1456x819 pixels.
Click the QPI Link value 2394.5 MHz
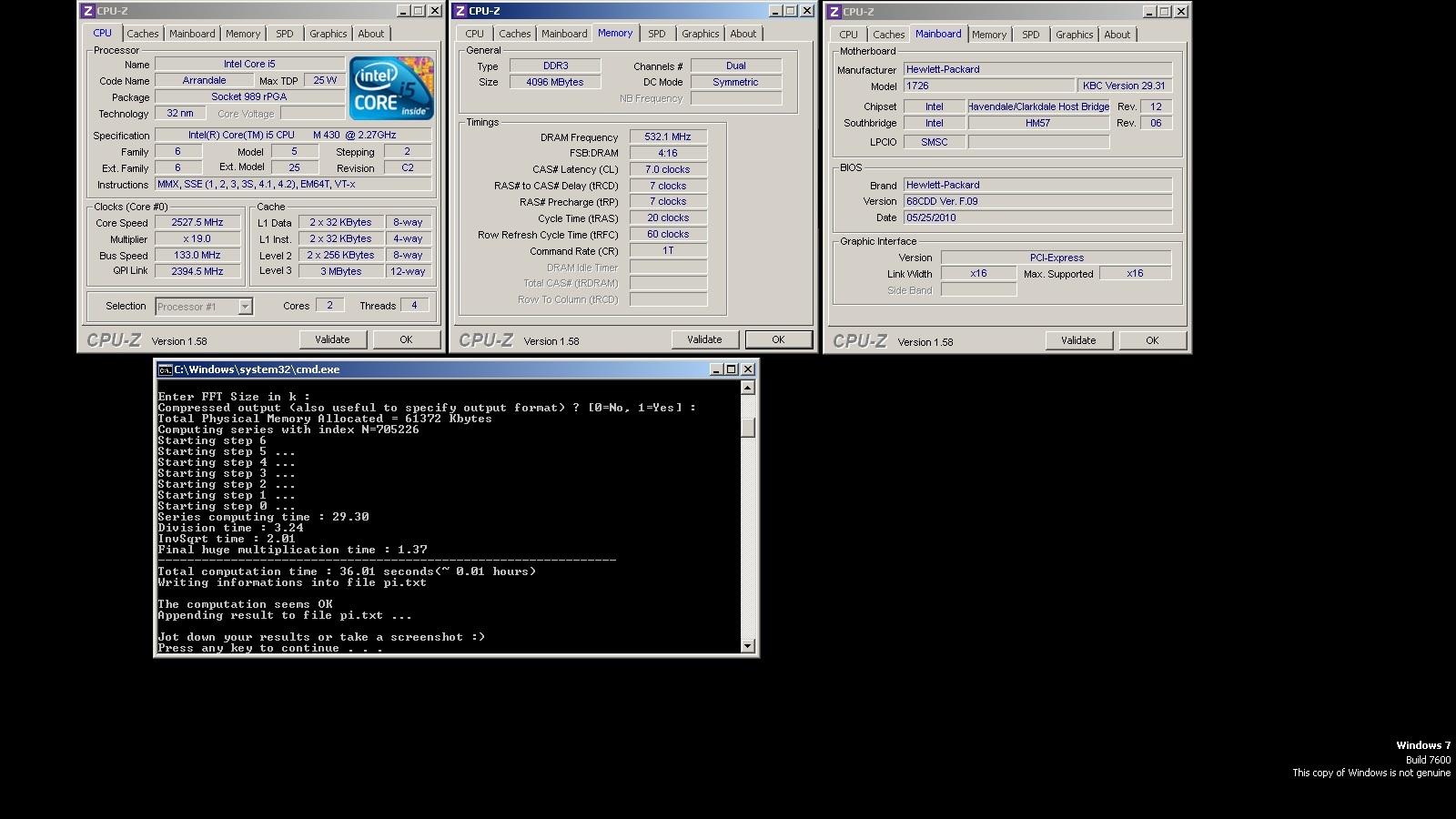[x=197, y=271]
